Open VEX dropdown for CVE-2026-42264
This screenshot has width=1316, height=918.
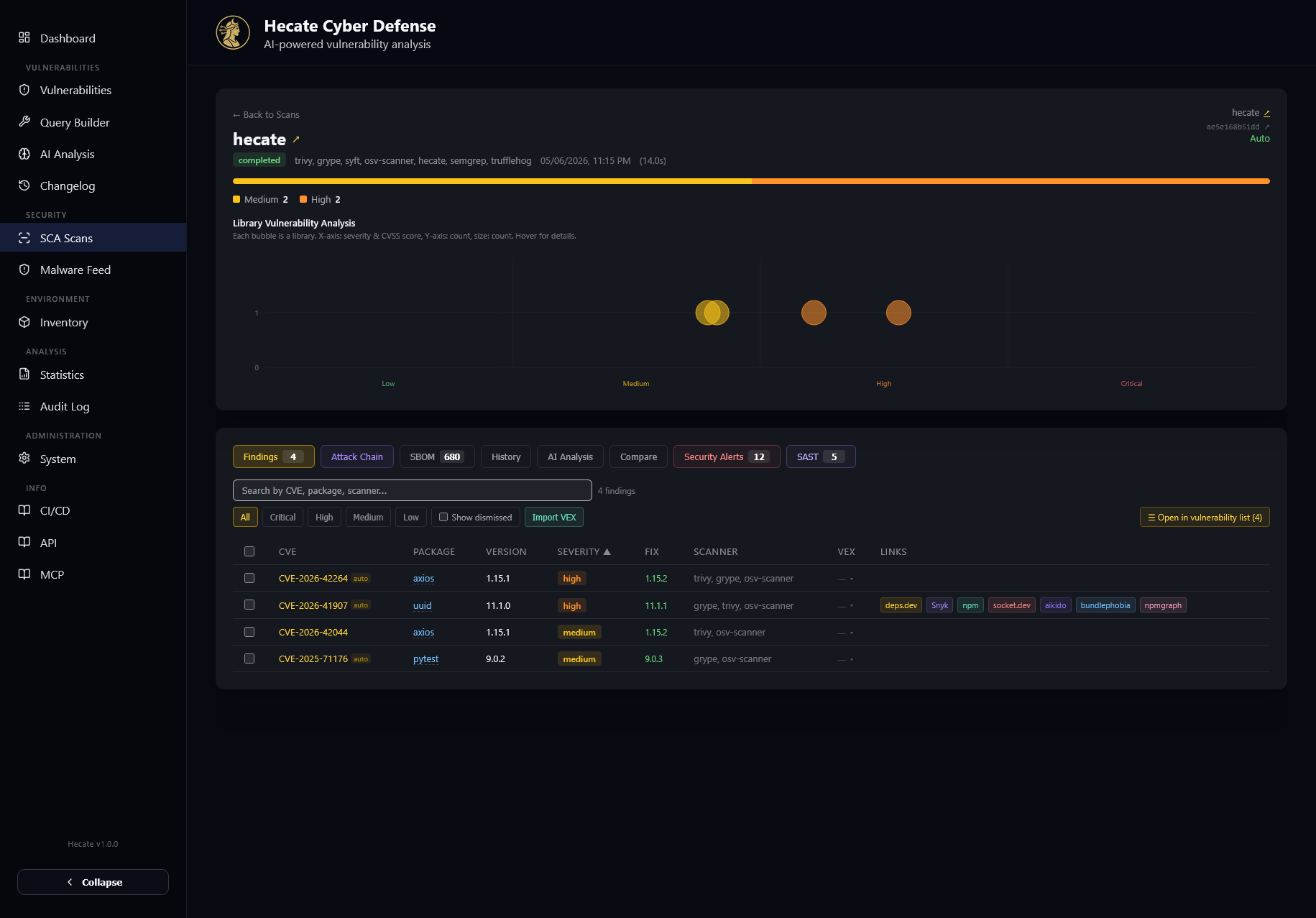coord(845,579)
